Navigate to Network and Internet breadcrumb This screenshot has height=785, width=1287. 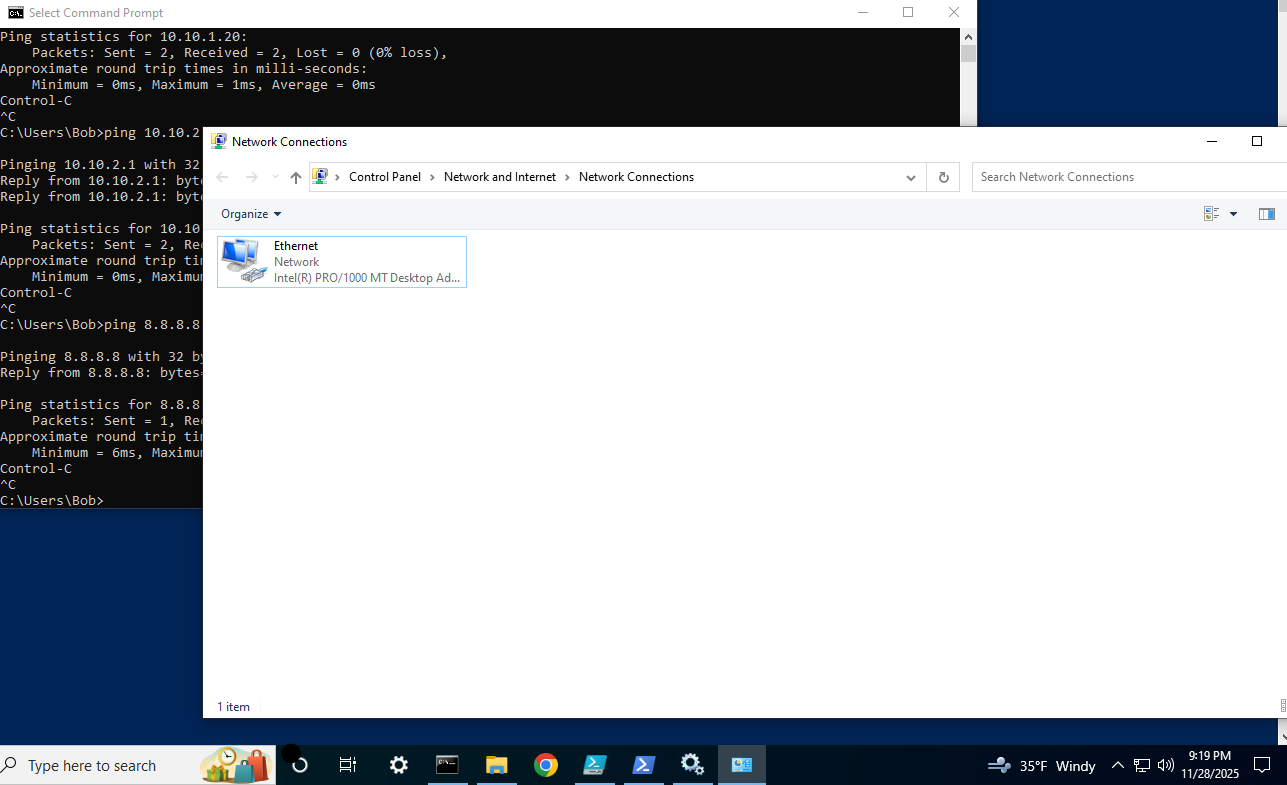point(499,177)
